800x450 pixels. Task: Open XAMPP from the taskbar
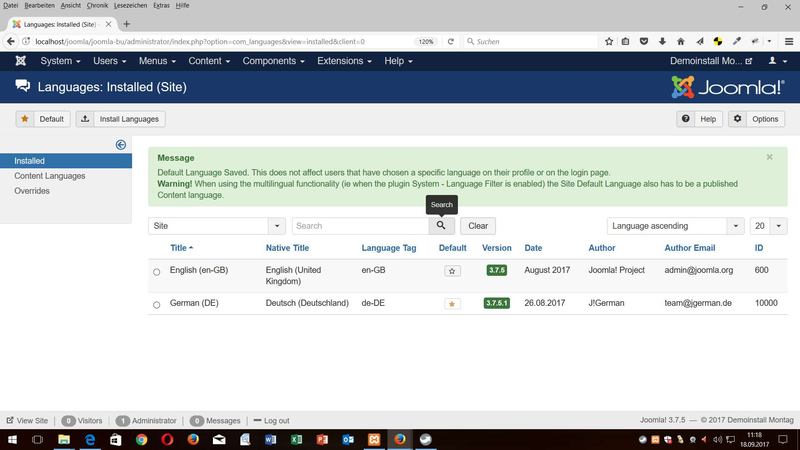coord(374,439)
